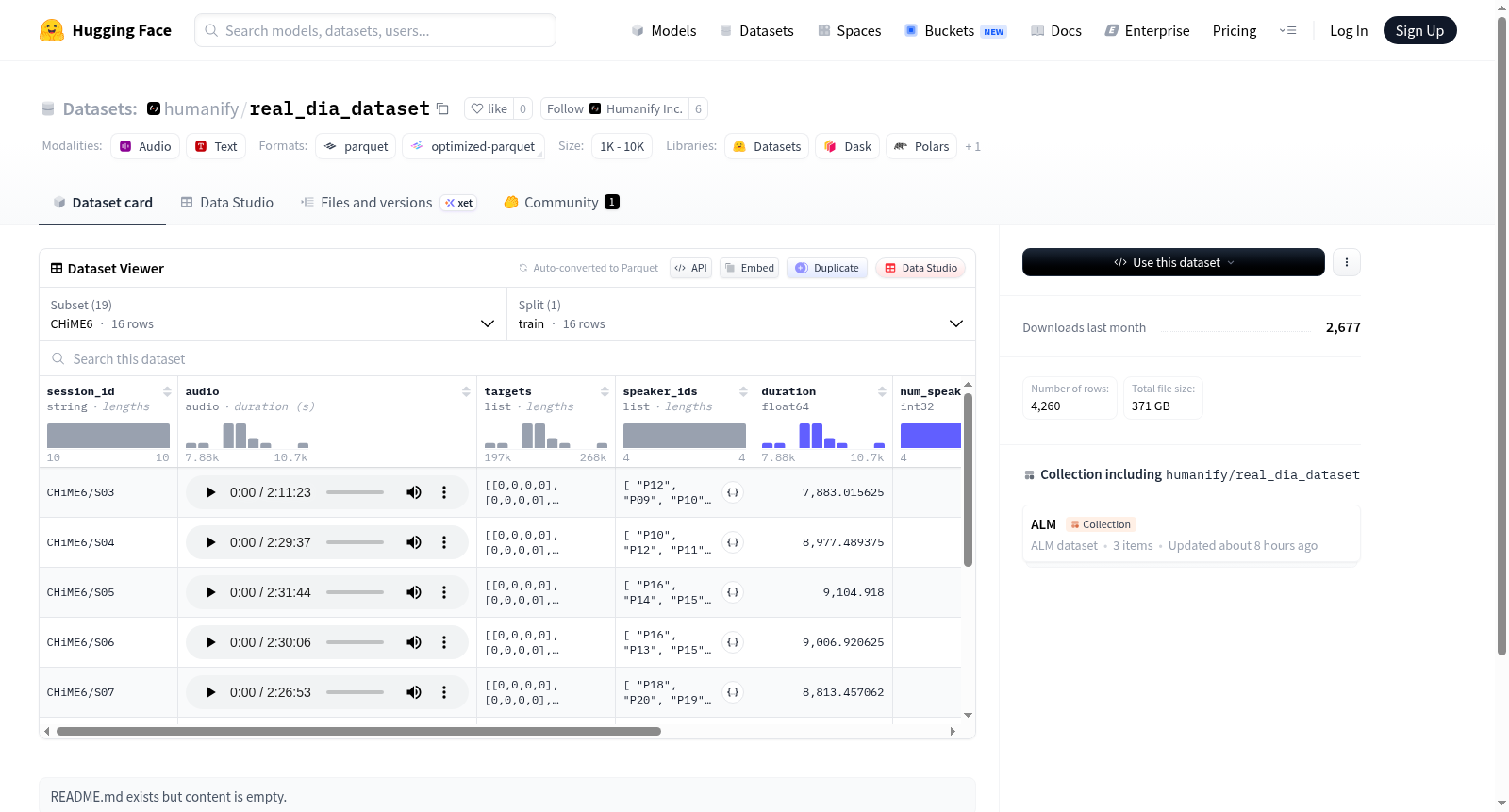Open Data Studio from the viewer header
The width and height of the screenshot is (1509, 812).
tap(920, 268)
